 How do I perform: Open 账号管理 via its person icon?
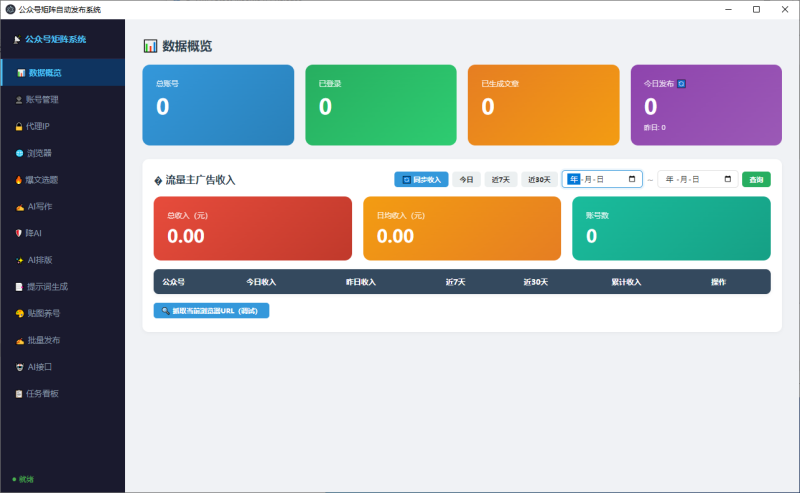pos(19,100)
